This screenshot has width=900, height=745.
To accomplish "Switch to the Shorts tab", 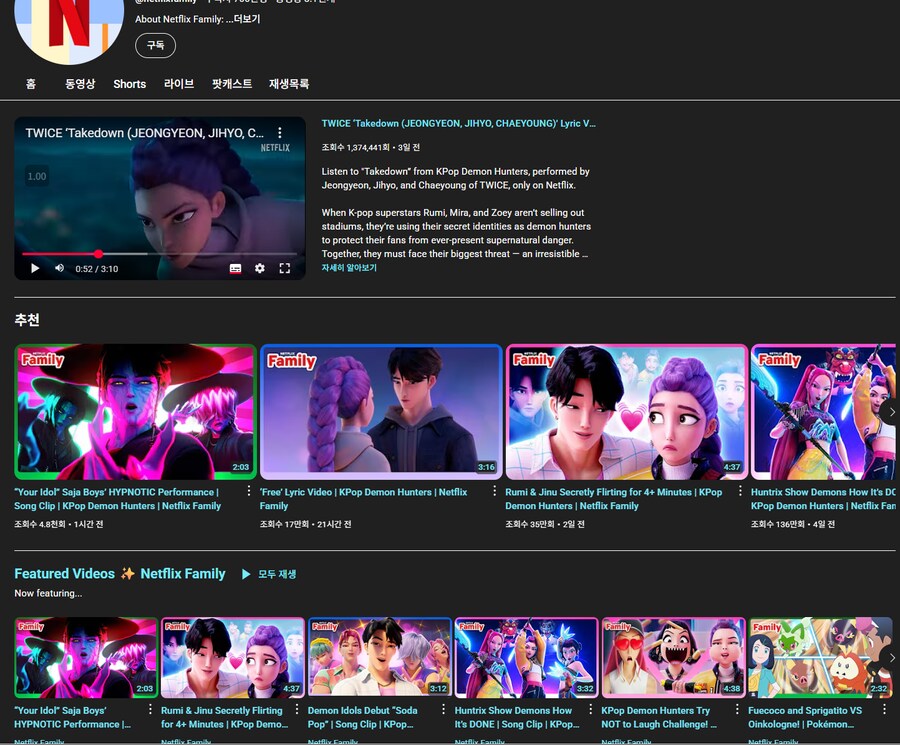I will pos(130,84).
